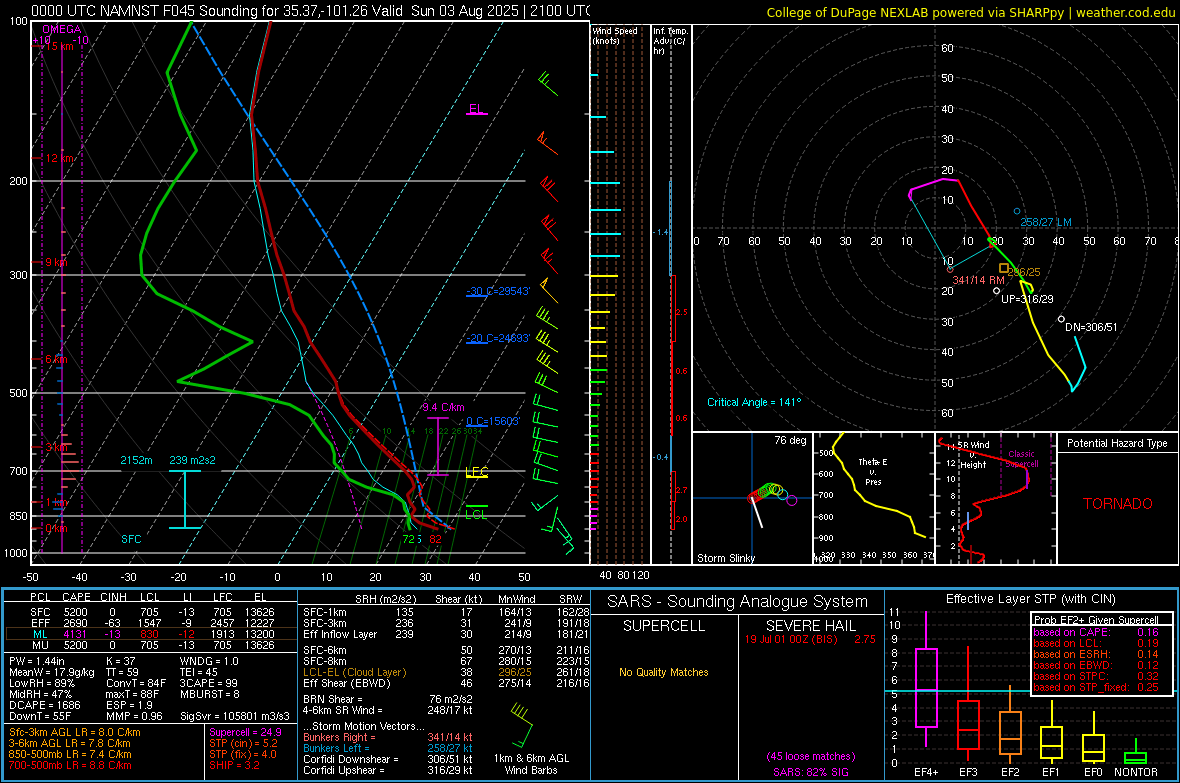The height and width of the screenshot is (783, 1180).
Task: Click the (45 loose matches) text
Action: pos(810,756)
